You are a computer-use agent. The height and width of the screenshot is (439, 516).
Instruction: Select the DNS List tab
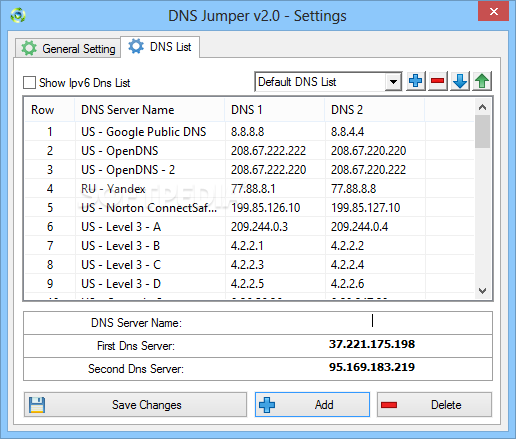[160, 47]
